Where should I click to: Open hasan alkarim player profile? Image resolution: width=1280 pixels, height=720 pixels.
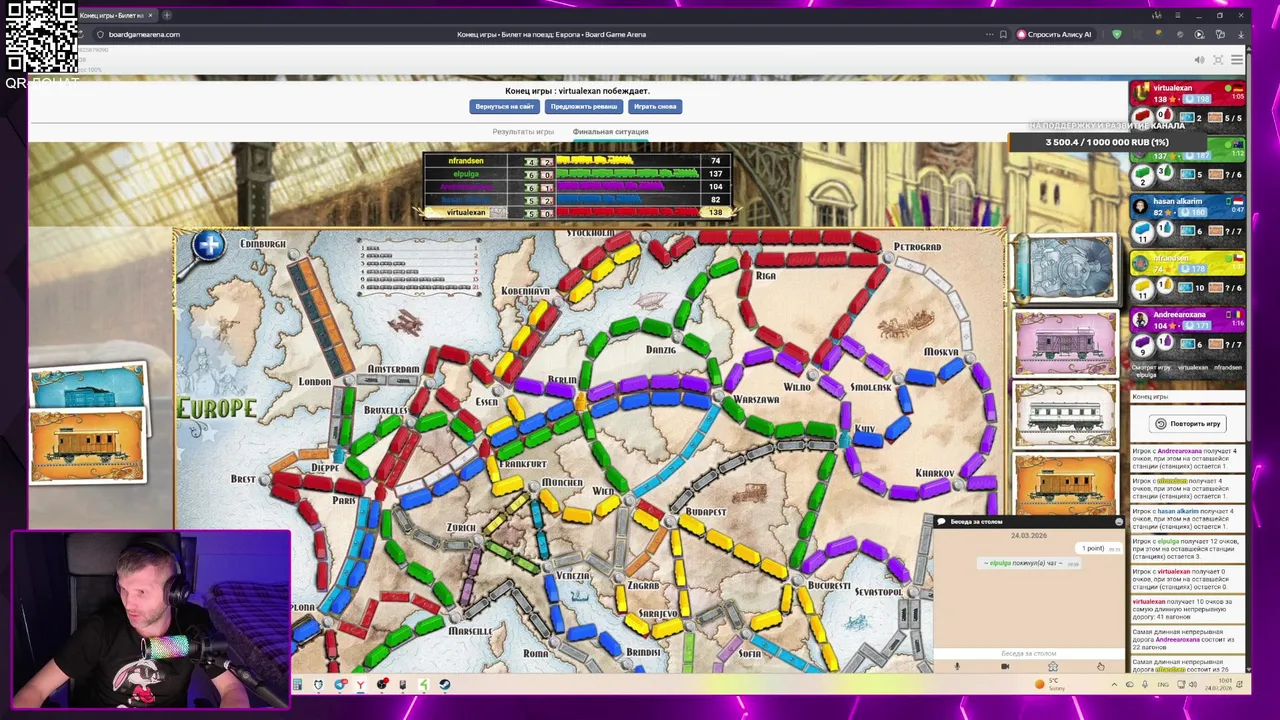(1178, 201)
